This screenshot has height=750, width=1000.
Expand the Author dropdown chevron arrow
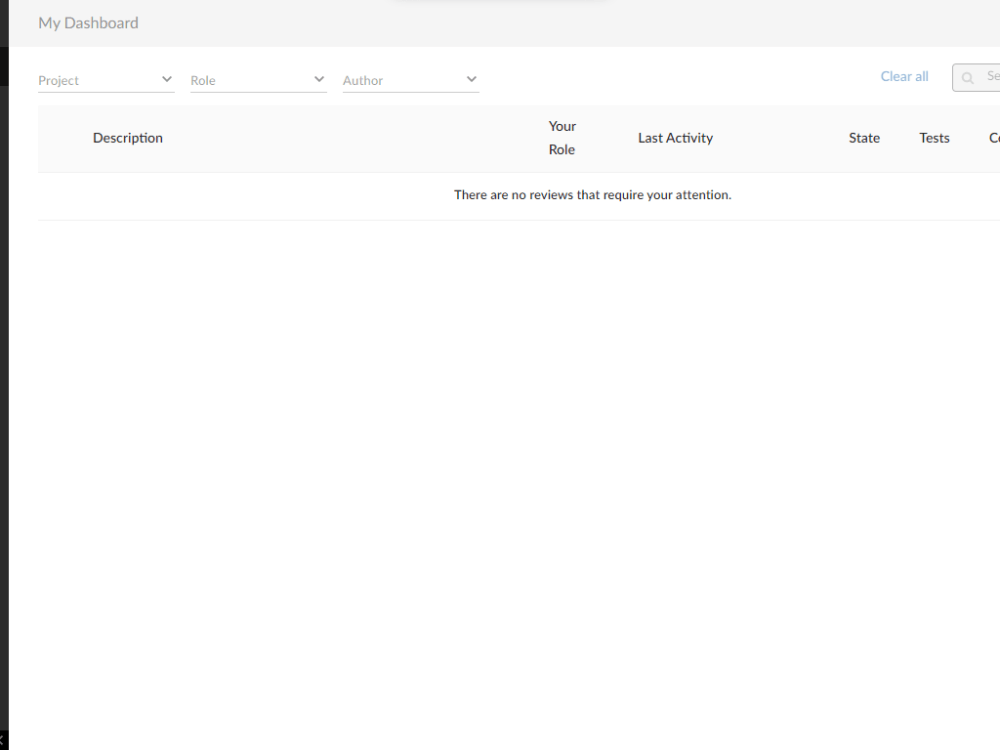471,78
